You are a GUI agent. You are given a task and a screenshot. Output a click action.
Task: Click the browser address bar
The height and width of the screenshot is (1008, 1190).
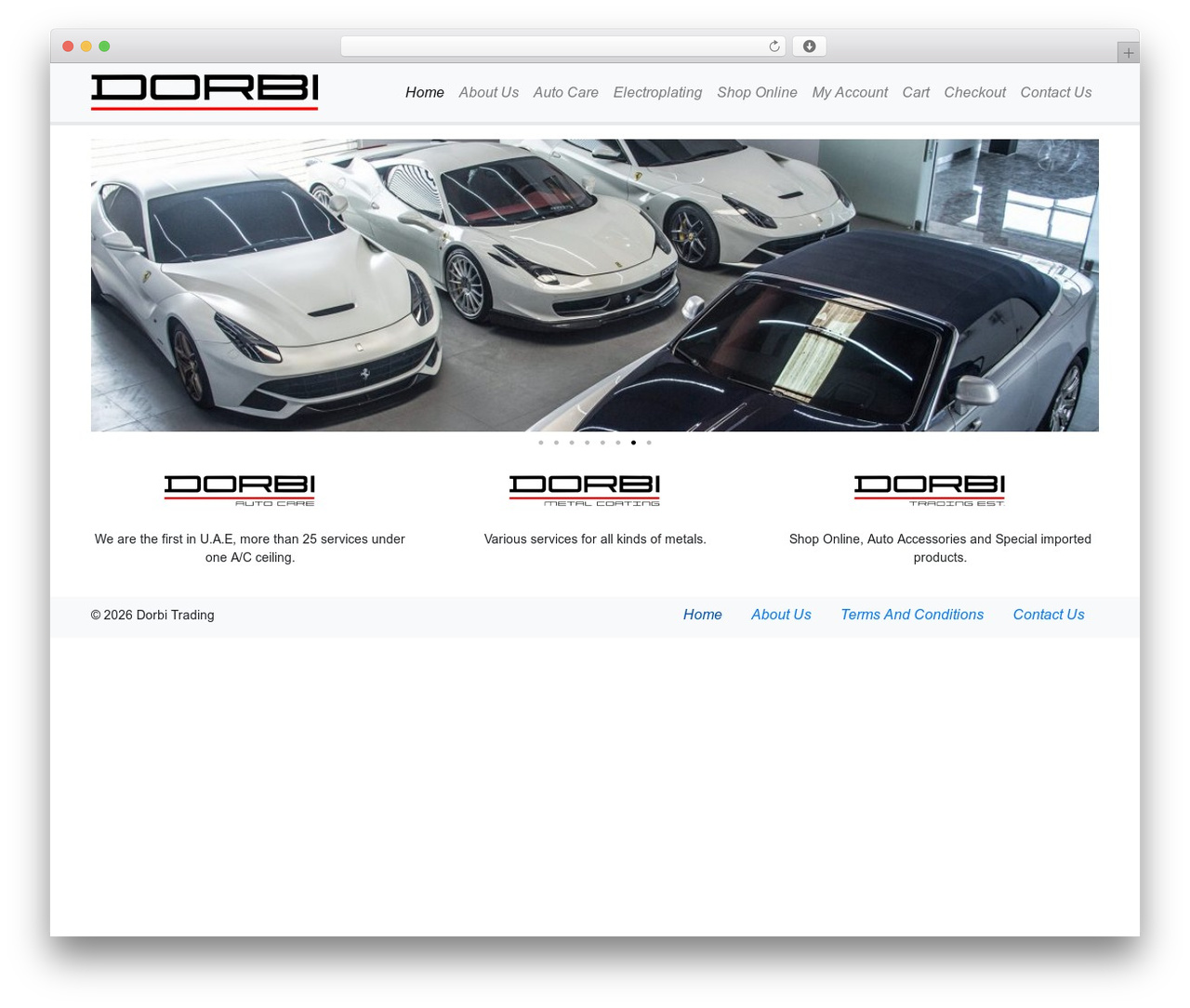pyautogui.click(x=562, y=46)
